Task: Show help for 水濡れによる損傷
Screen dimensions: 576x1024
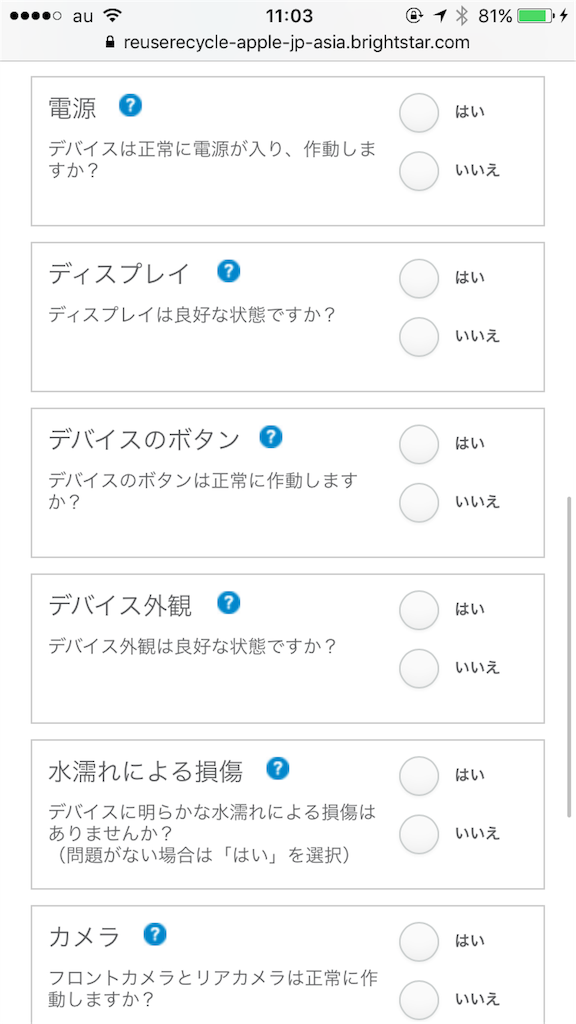Action: point(278,769)
